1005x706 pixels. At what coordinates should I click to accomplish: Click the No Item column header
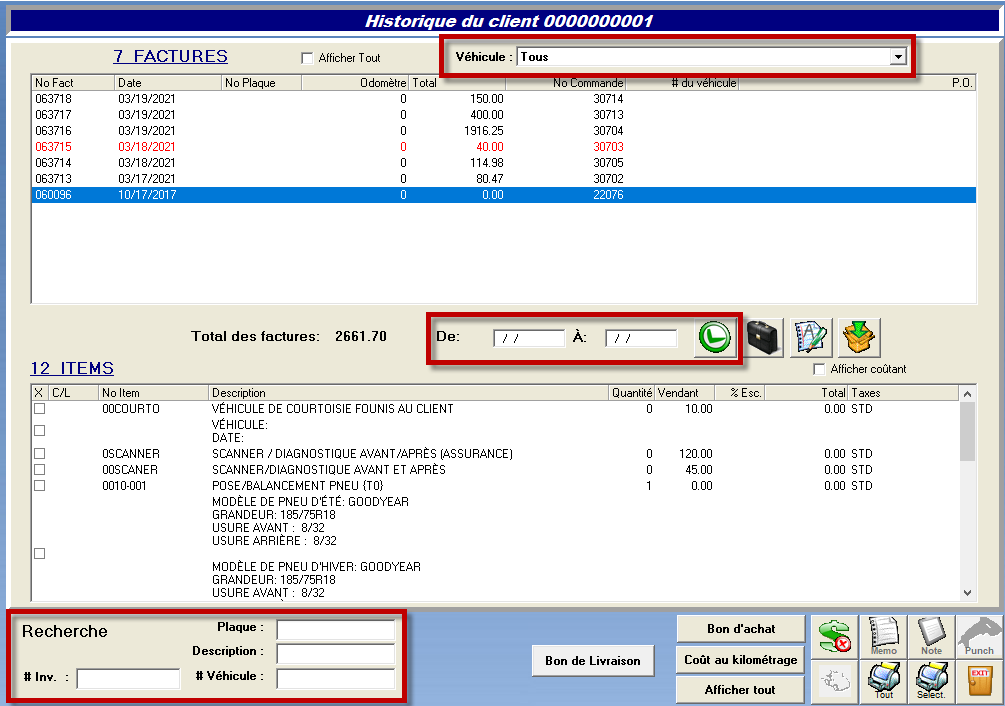pos(153,393)
